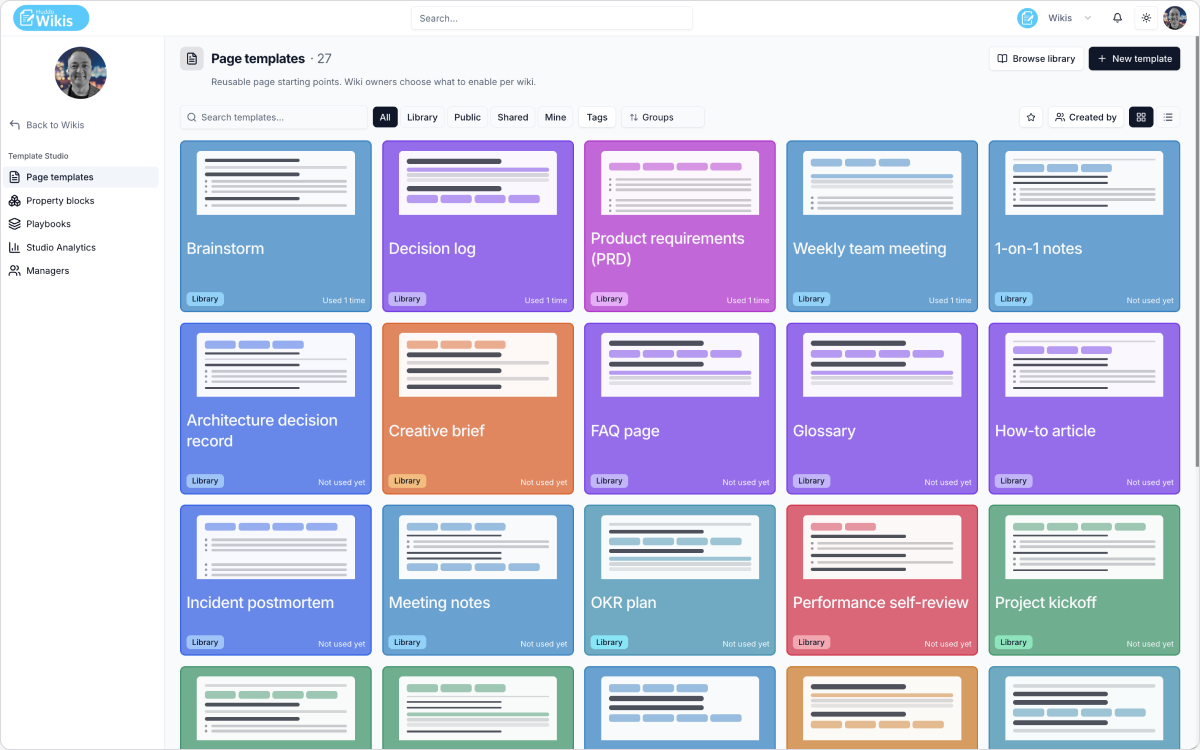Viewport: 1200px width, 750px height.
Task: Open the Creative brief template
Action: 478,409
